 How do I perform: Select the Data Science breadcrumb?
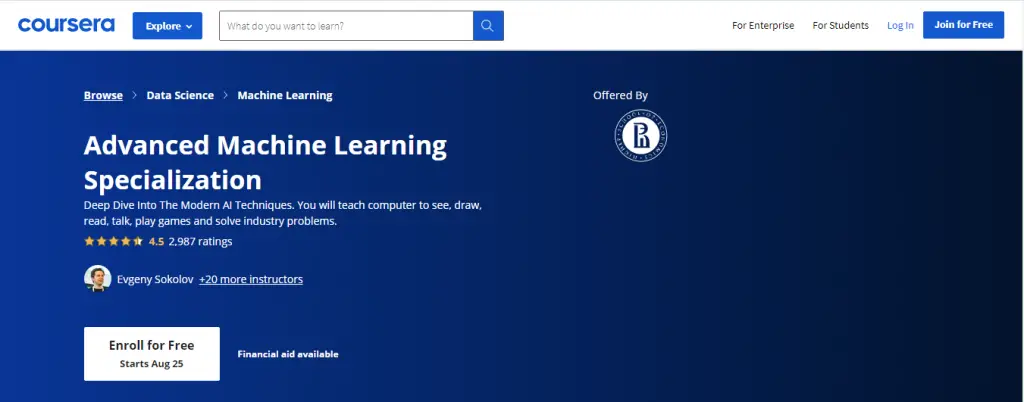tap(180, 95)
